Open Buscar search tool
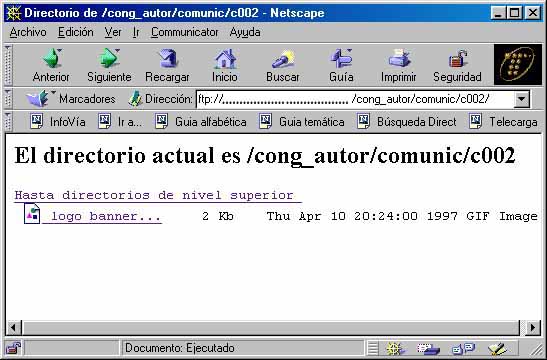Viewport: 547px width, 360px height. pos(283,66)
